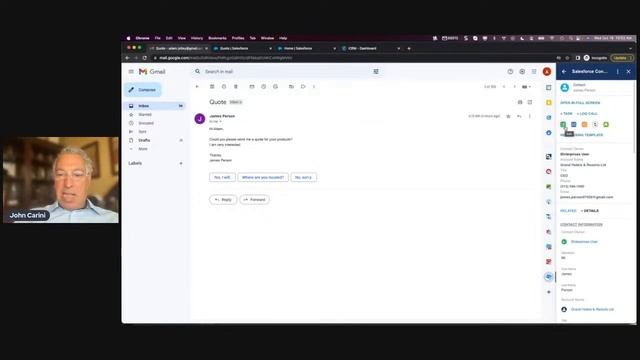Close the Salesforce side panel
Image resolution: width=640 pixels, height=360 pixels.
pyautogui.click(x=629, y=71)
